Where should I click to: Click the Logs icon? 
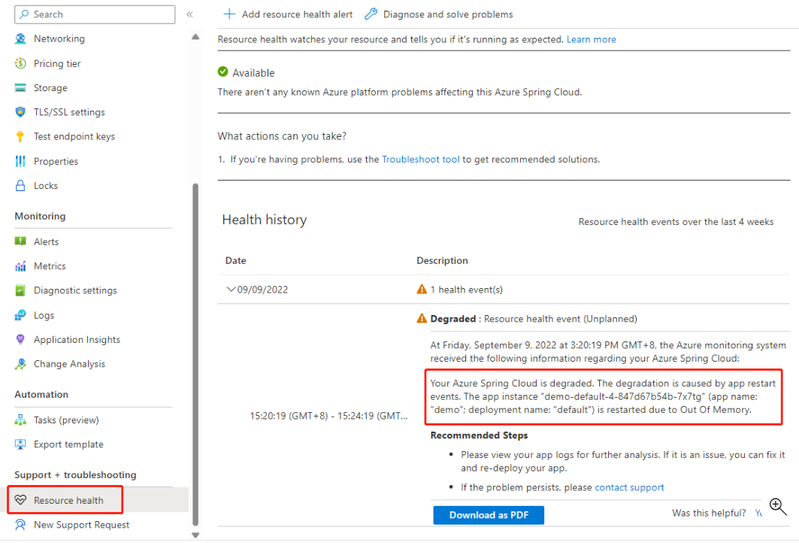click(x=20, y=315)
